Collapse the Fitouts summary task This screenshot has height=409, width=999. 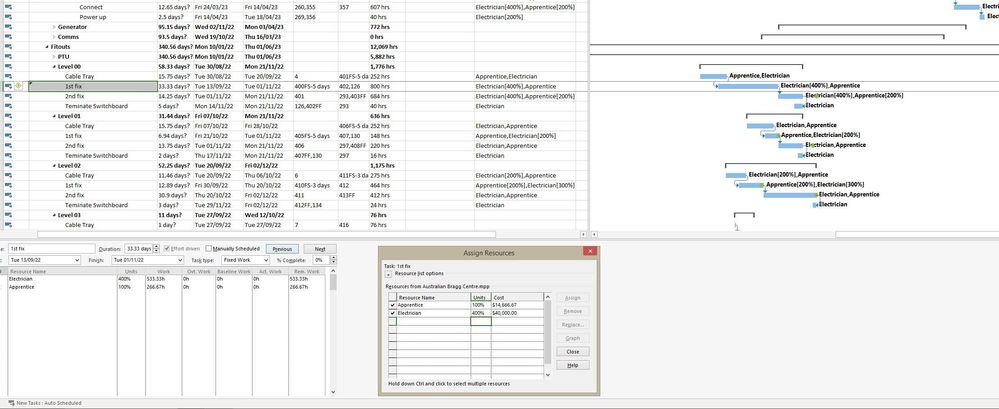coord(47,47)
